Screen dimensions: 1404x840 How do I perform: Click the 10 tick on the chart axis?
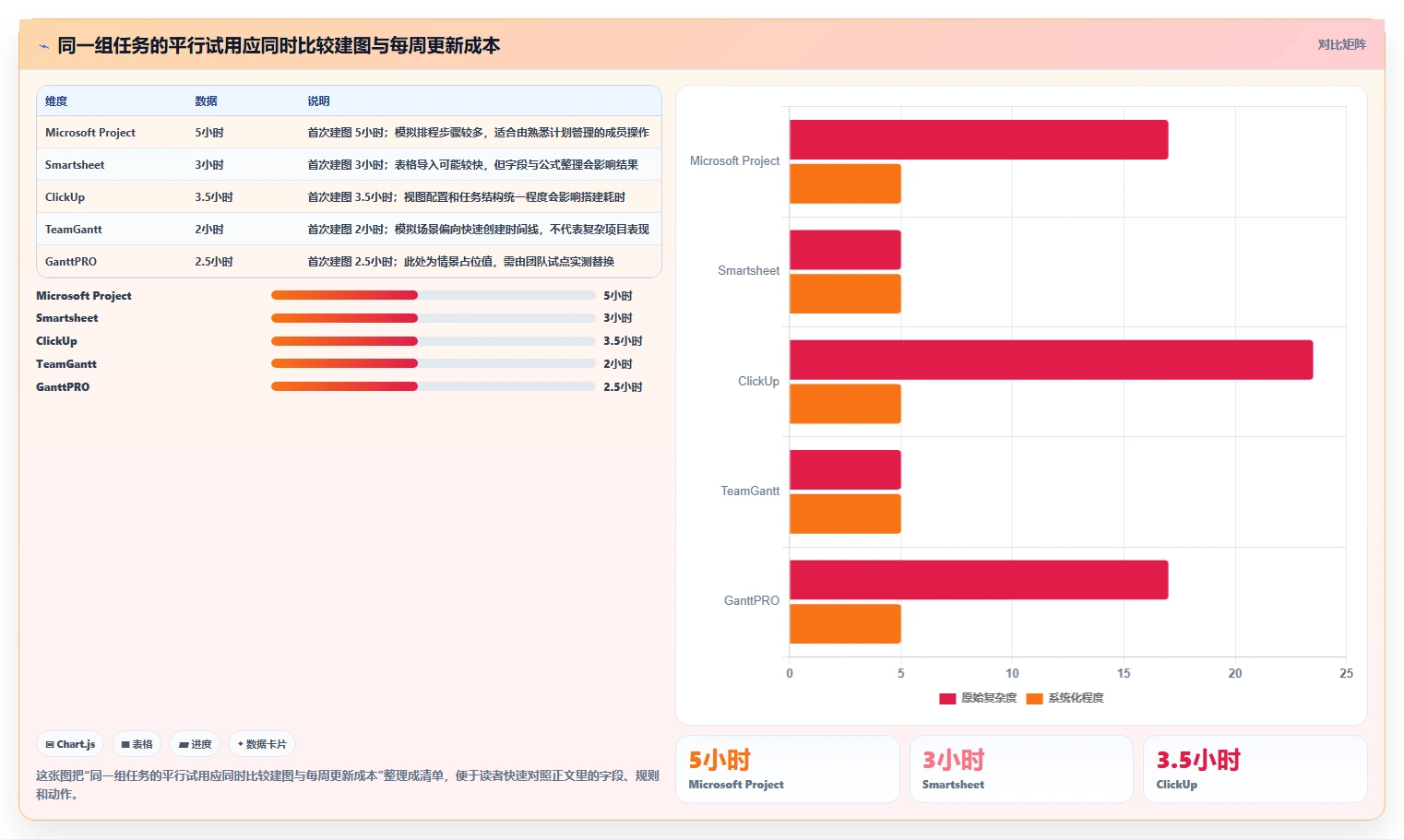pyautogui.click(x=1012, y=673)
